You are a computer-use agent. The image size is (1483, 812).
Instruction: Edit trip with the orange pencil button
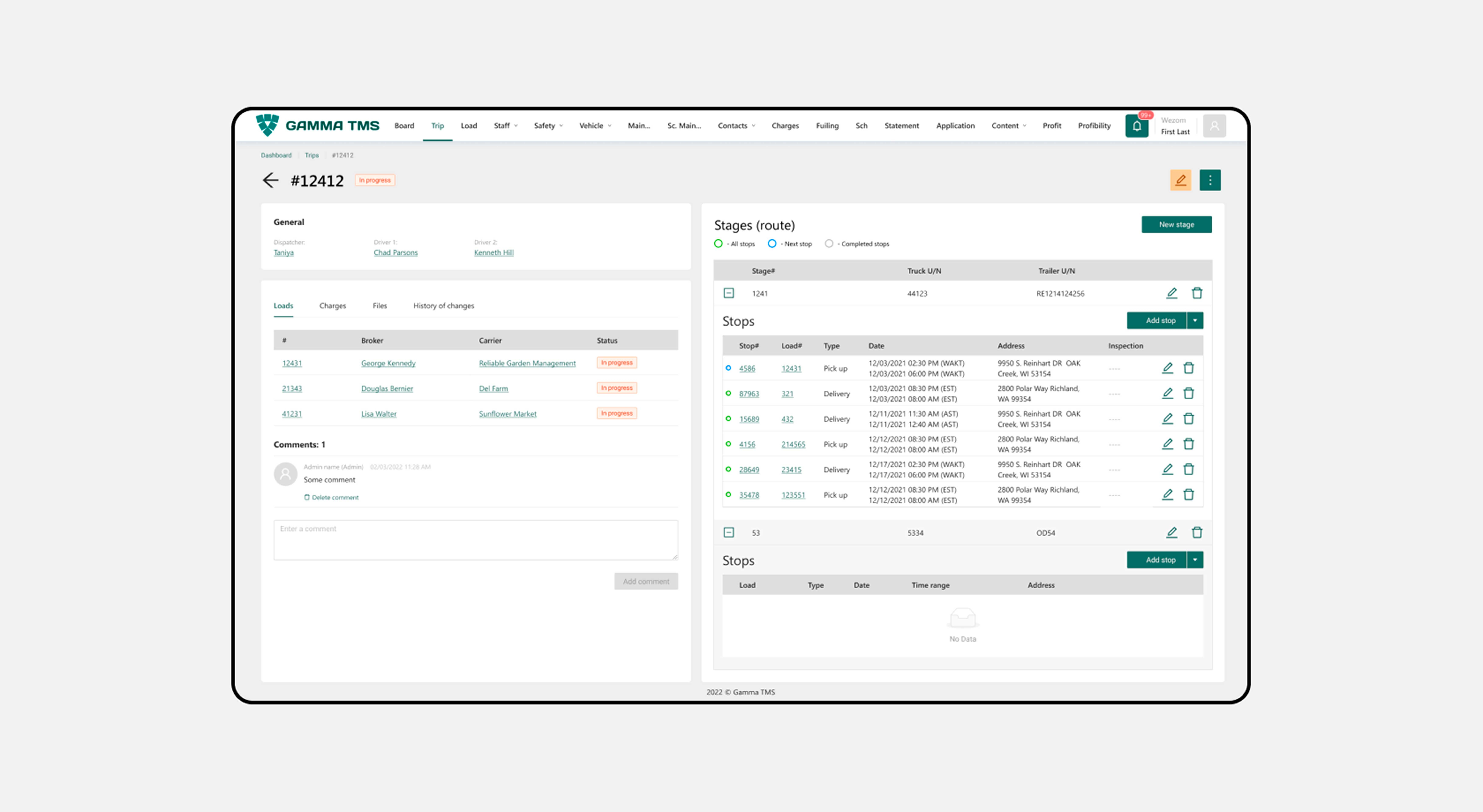click(1180, 180)
